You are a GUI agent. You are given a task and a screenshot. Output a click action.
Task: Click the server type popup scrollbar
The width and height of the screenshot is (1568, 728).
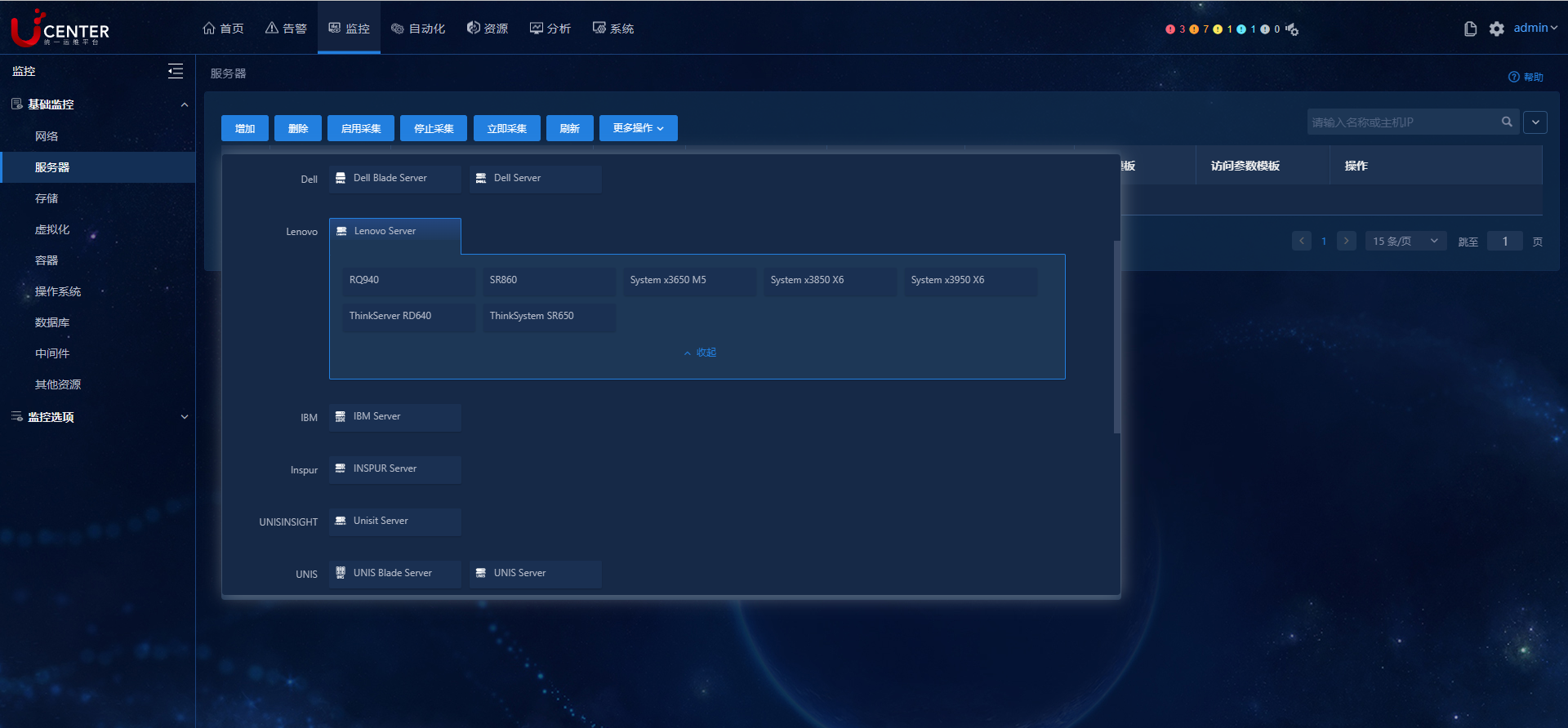(x=1117, y=336)
